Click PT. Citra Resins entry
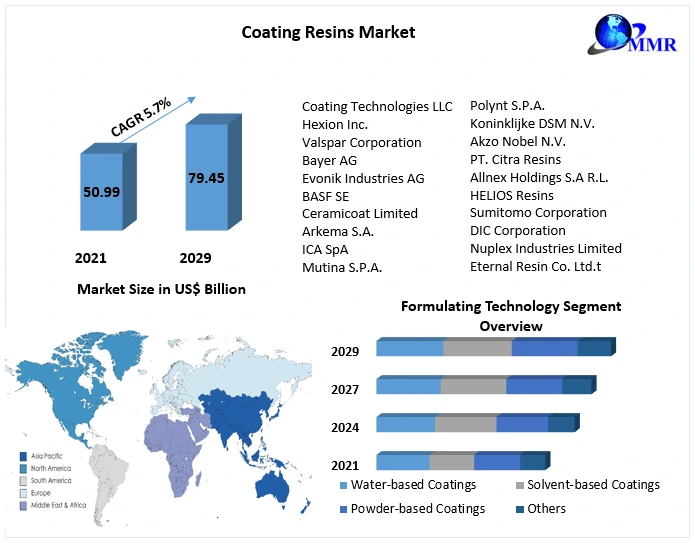 pyautogui.click(x=515, y=159)
